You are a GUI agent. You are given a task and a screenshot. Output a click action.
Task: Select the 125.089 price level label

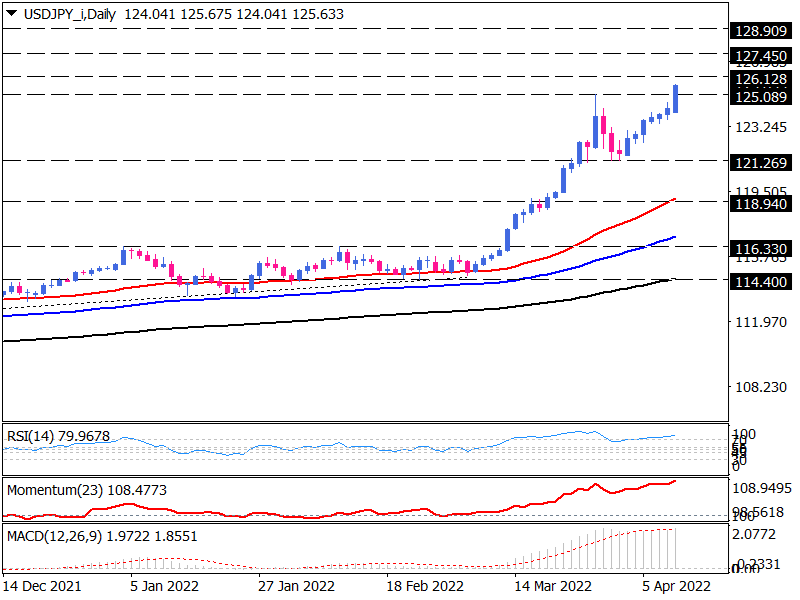point(761,96)
